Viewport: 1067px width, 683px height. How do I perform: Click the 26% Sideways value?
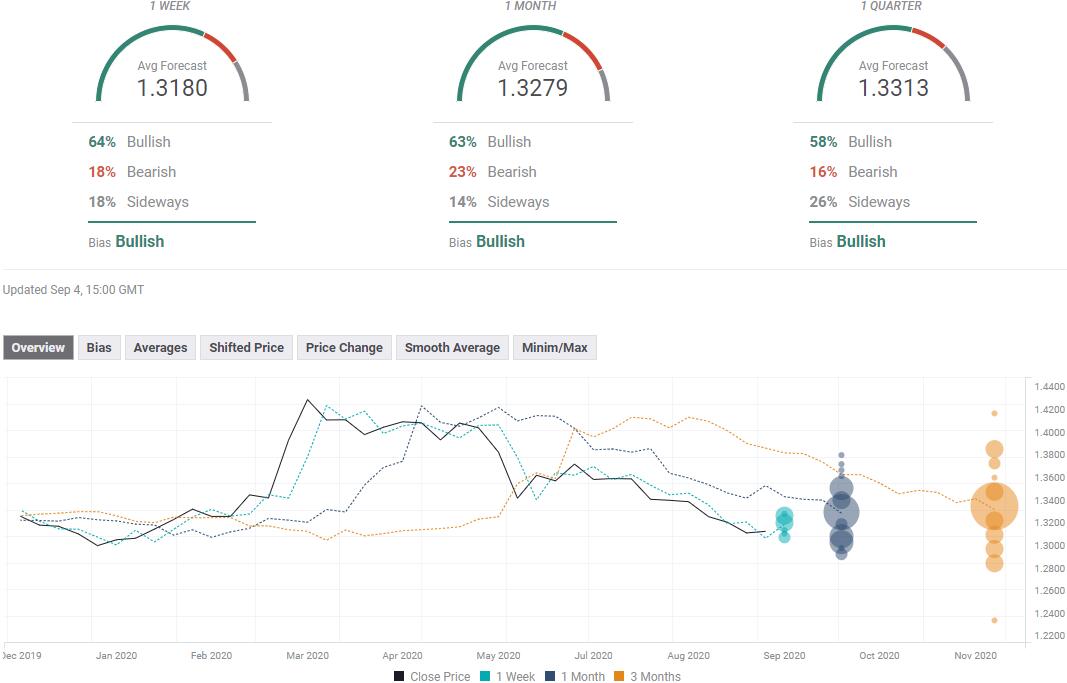823,202
